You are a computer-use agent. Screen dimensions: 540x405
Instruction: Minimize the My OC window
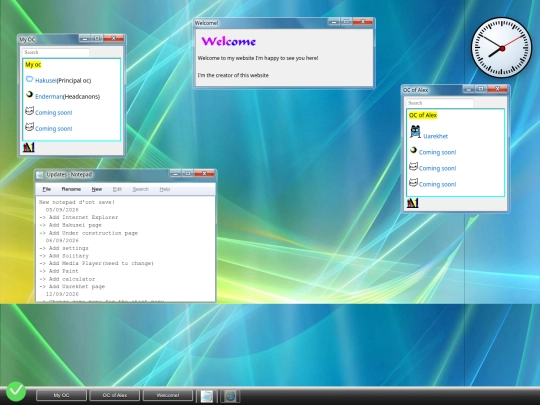(85, 38)
